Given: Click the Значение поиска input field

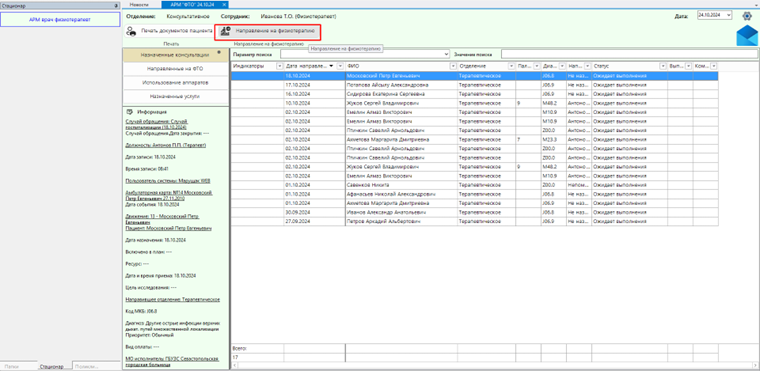Looking at the screenshot, I should click(x=629, y=54).
